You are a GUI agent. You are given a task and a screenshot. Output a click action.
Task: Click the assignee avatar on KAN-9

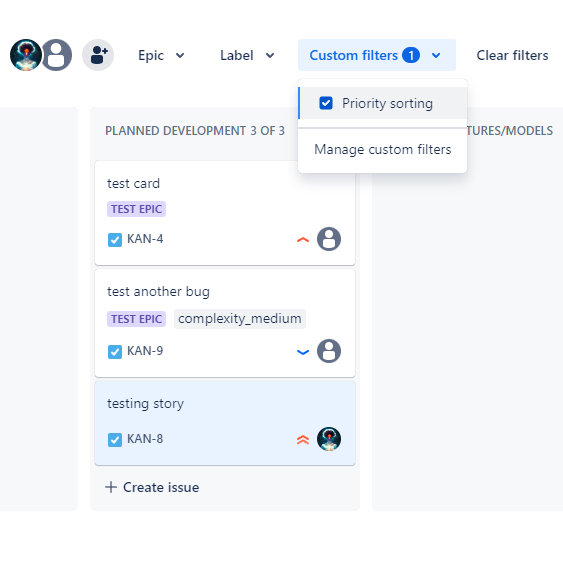click(x=329, y=351)
